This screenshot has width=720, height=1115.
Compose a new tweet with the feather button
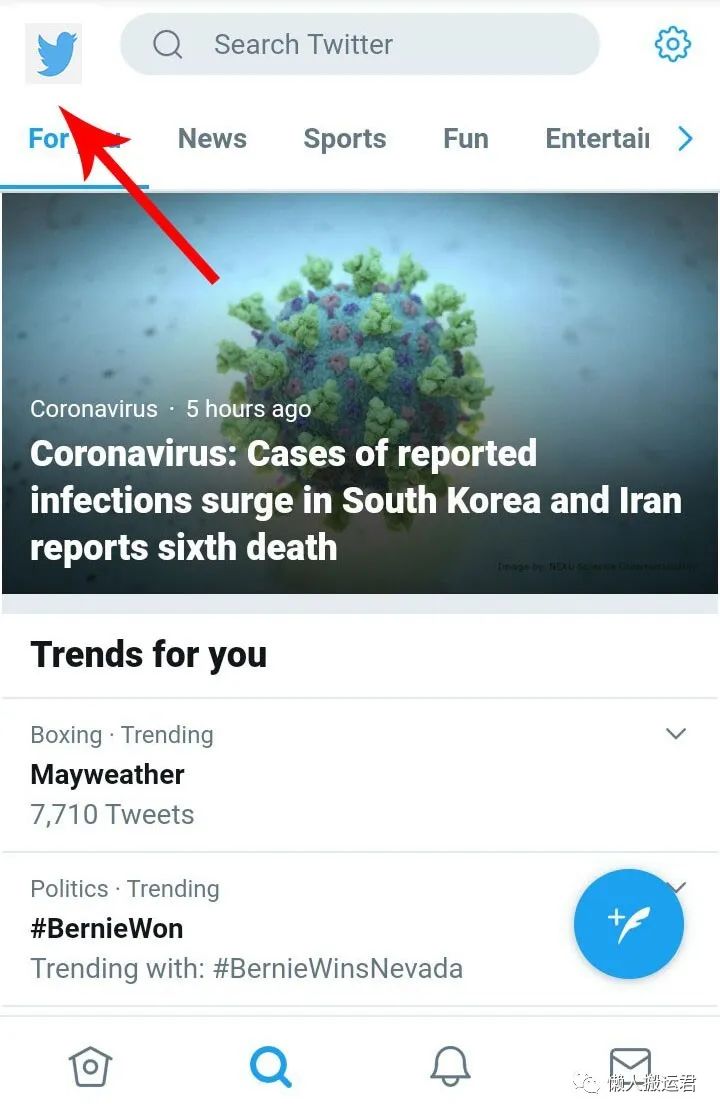(x=628, y=925)
